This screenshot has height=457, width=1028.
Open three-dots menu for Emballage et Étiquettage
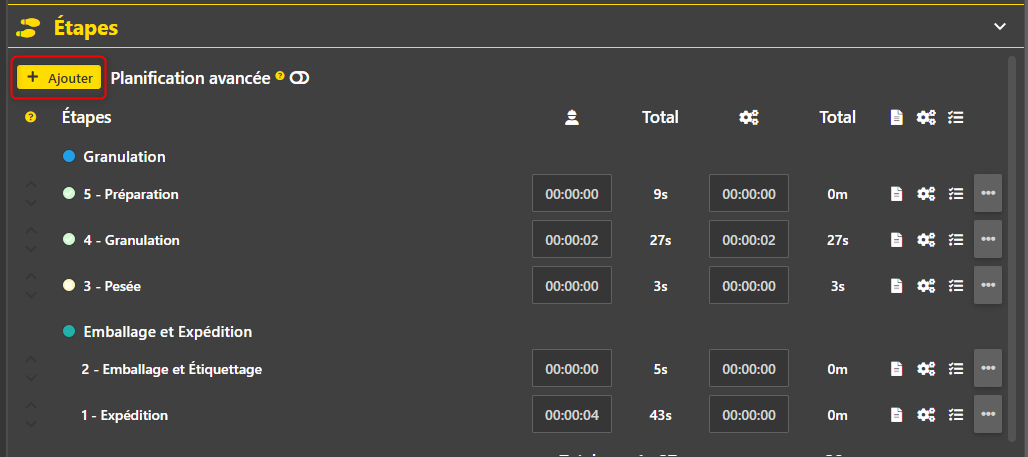[988, 368]
